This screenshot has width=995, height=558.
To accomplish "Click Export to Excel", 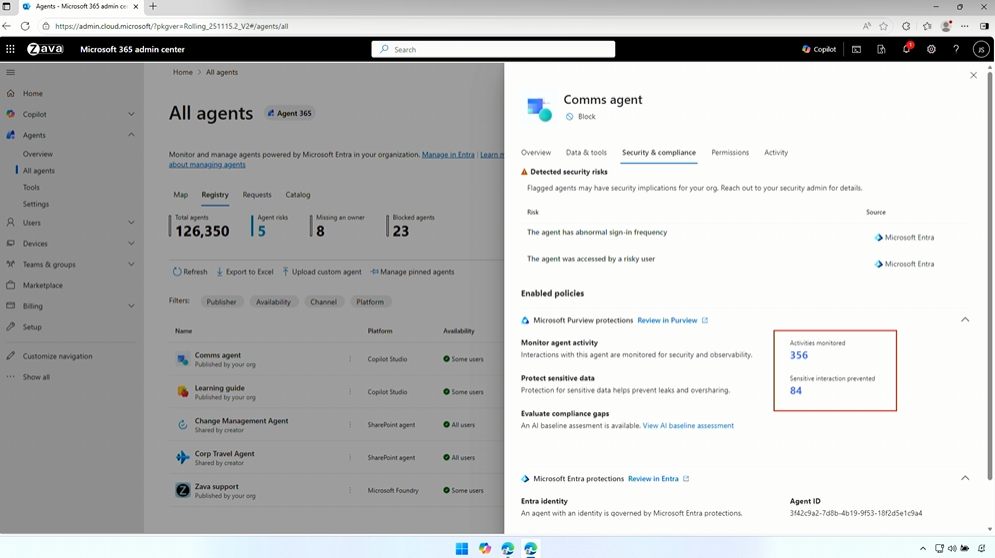I will pyautogui.click(x=244, y=272).
